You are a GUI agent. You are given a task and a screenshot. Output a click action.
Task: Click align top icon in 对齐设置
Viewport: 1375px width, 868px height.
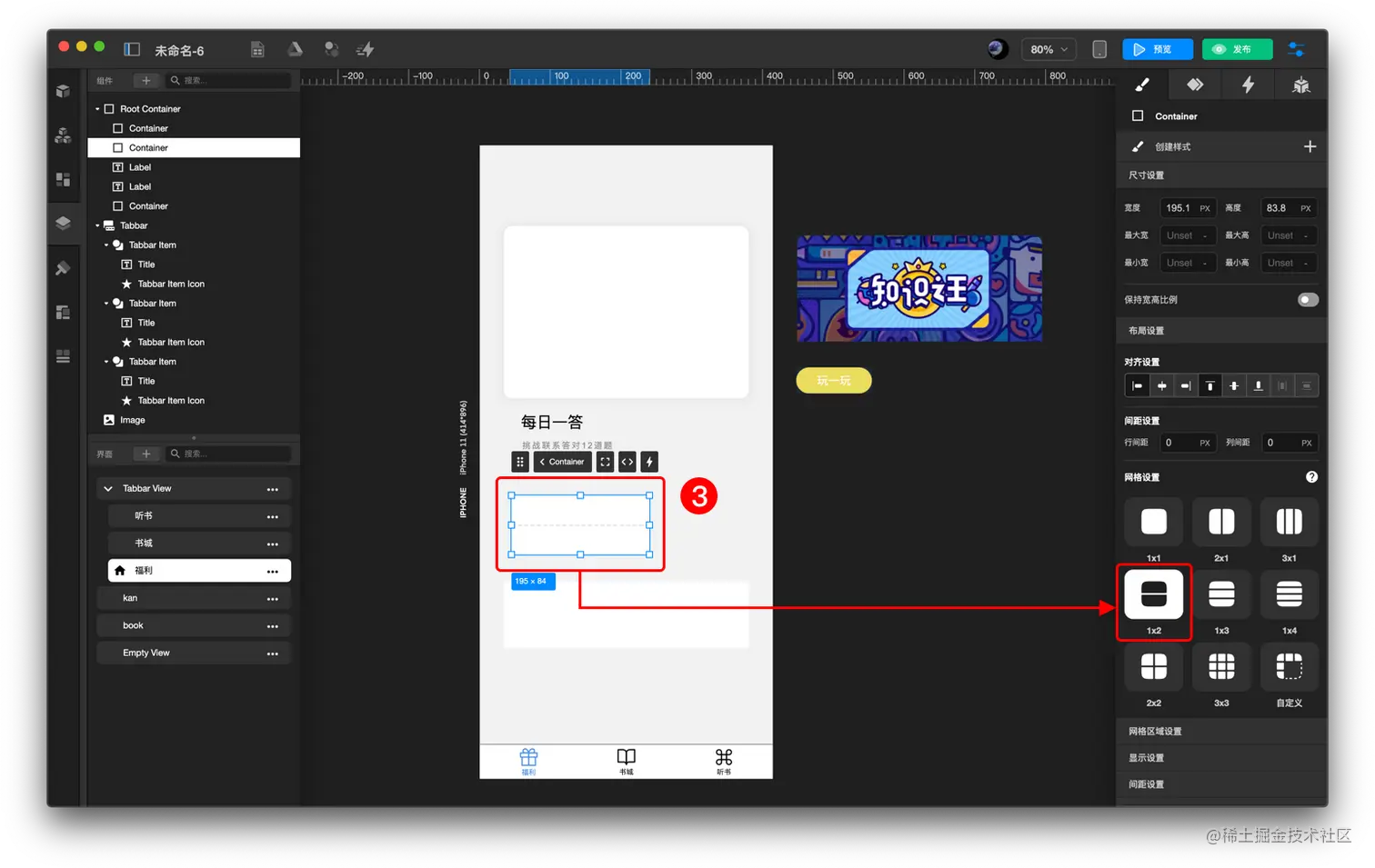(1209, 386)
